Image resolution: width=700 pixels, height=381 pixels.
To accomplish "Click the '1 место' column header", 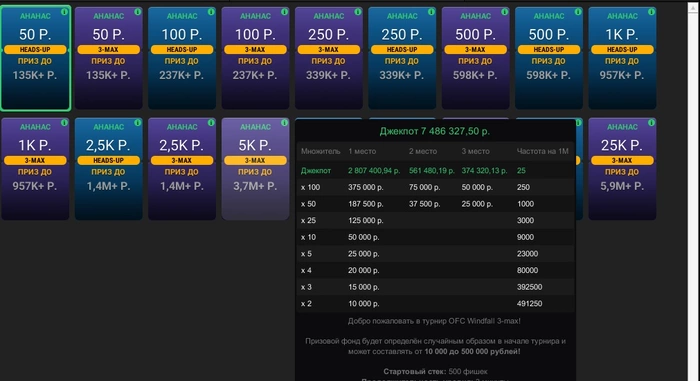I will (362, 151).
